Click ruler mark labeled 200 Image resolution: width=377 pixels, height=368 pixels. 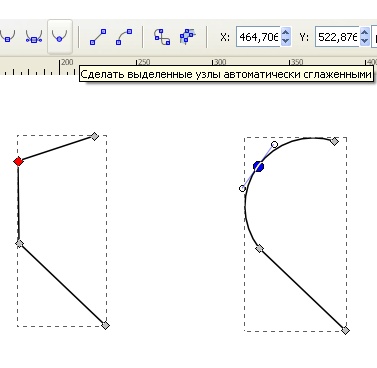(x=67, y=62)
